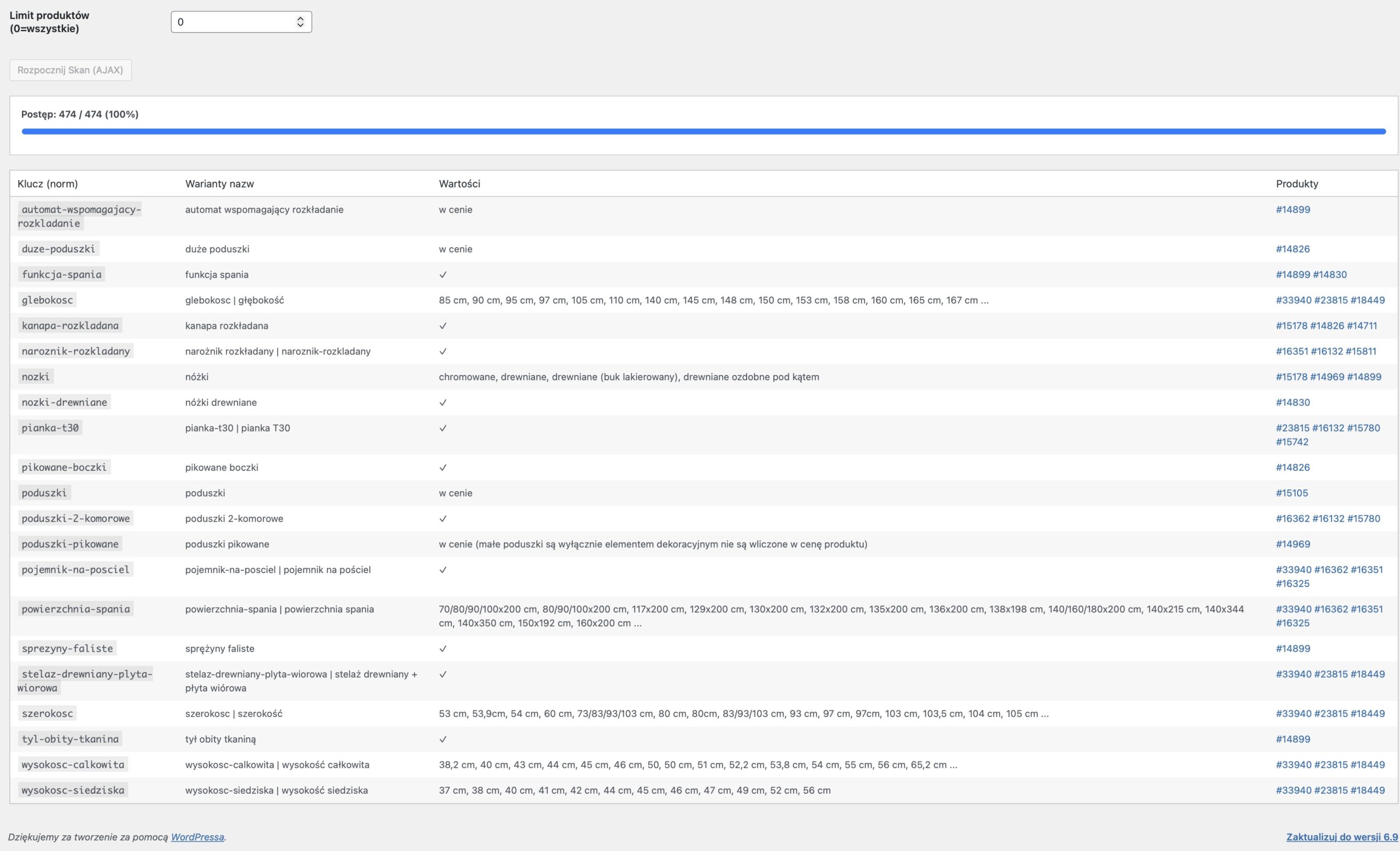
Task: Open product #16351 for narożnik rozkładany
Action: pyautogui.click(x=1292, y=351)
